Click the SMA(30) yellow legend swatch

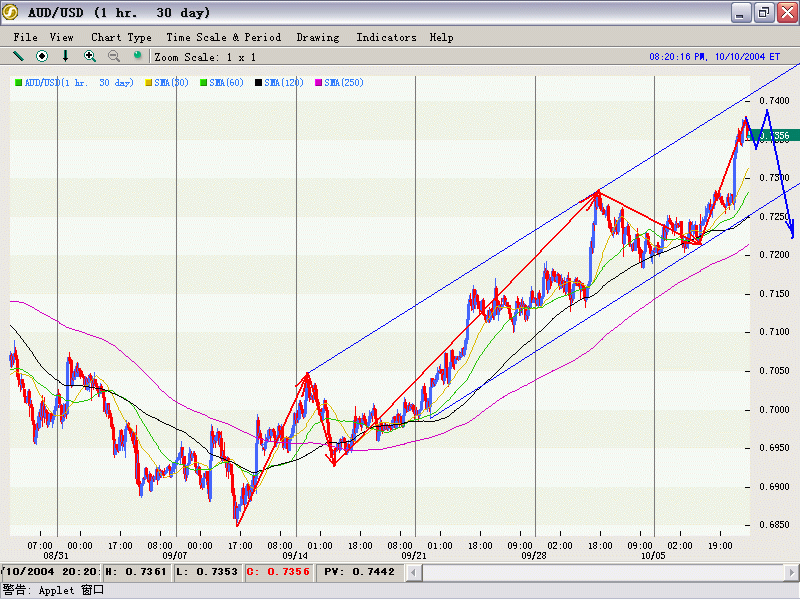(x=149, y=83)
